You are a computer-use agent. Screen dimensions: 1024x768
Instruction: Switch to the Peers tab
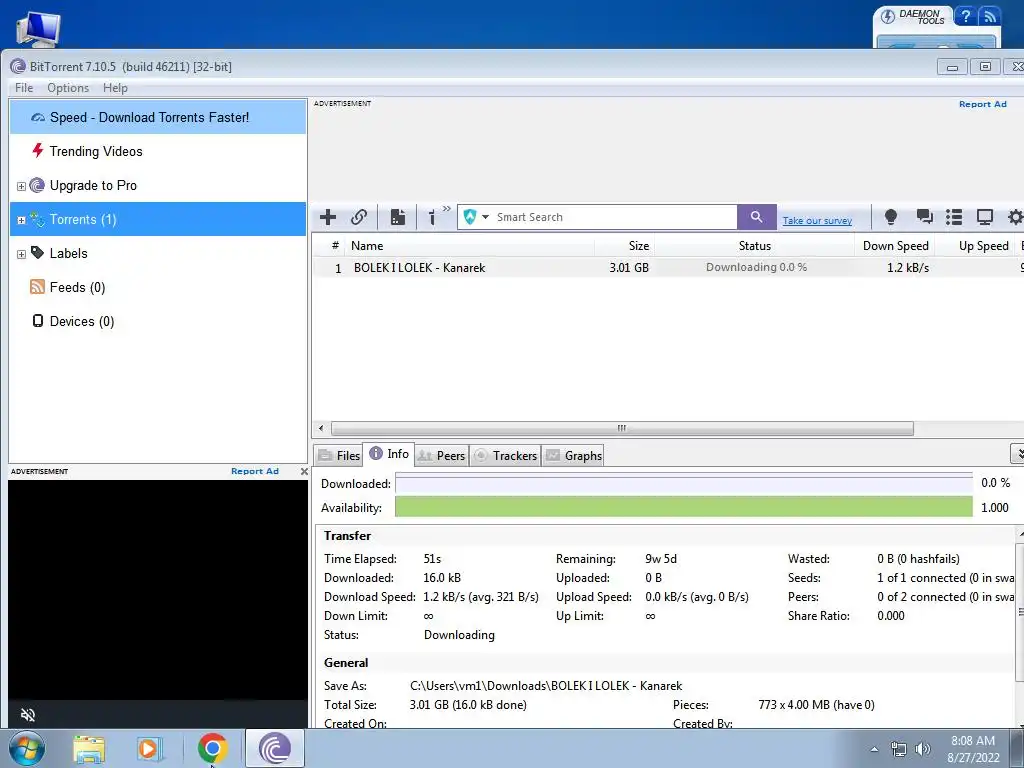point(441,456)
